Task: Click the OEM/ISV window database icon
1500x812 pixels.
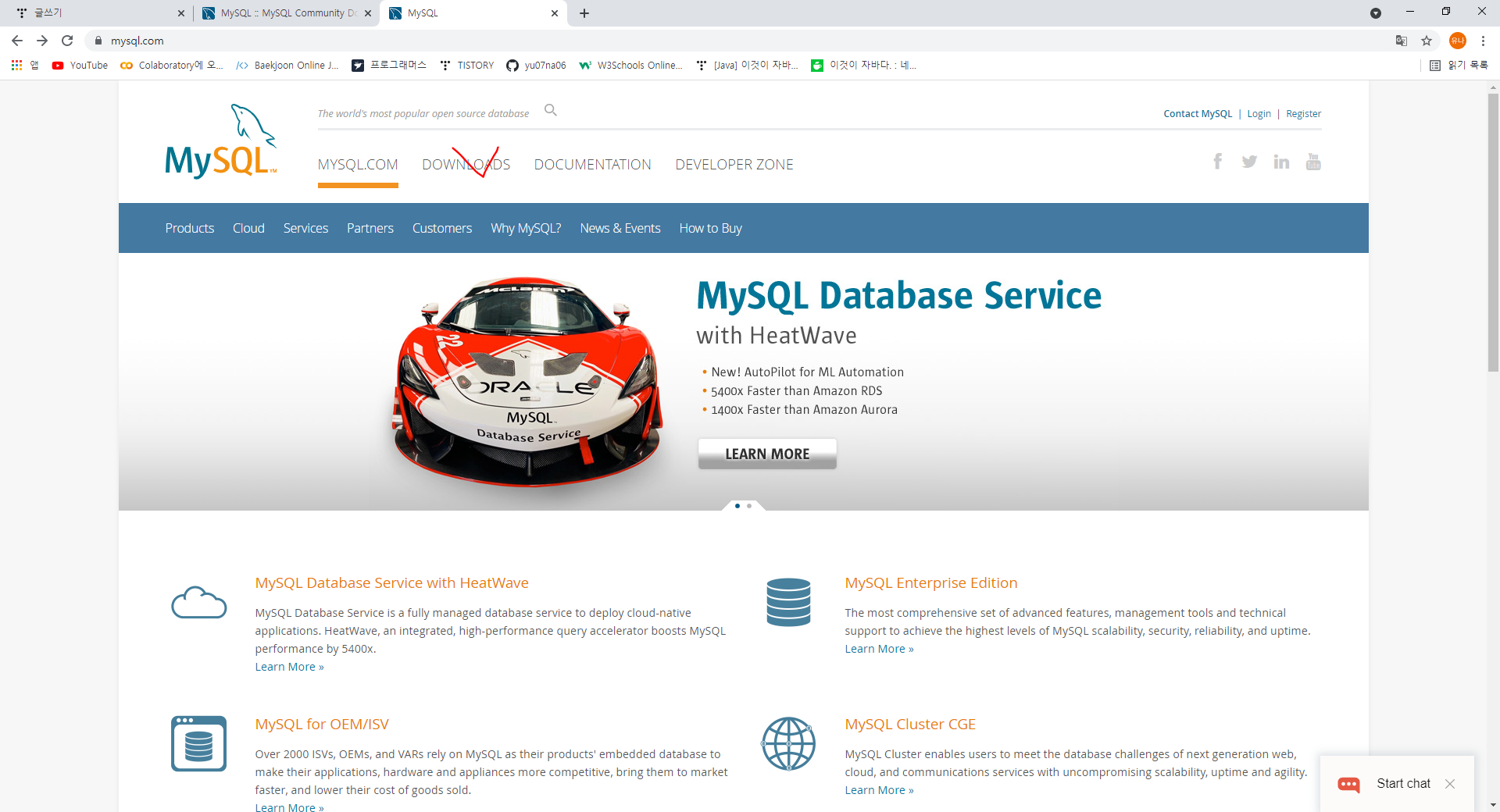Action: (198, 743)
